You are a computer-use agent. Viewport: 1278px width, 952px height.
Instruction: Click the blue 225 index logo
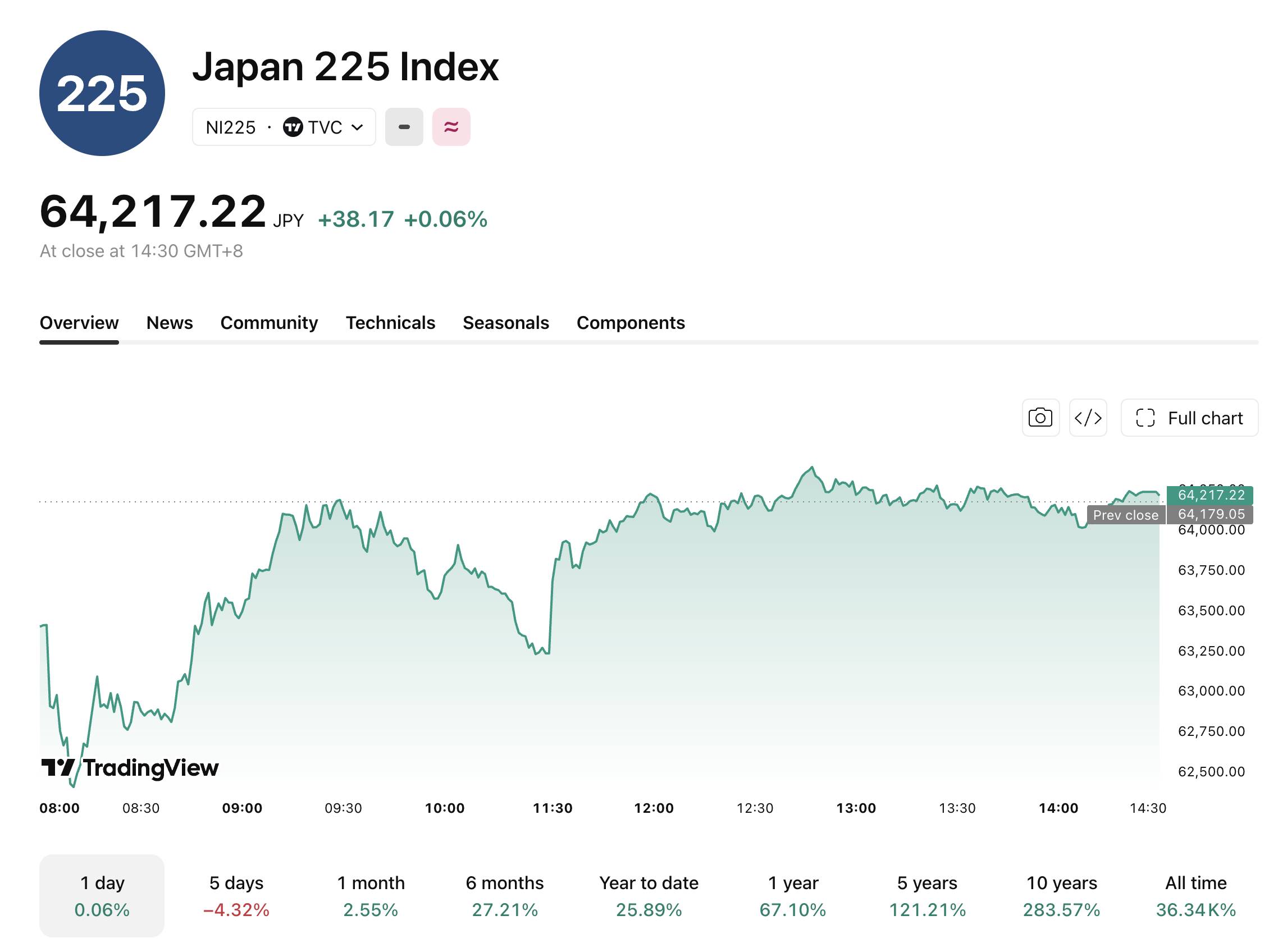pos(102,93)
